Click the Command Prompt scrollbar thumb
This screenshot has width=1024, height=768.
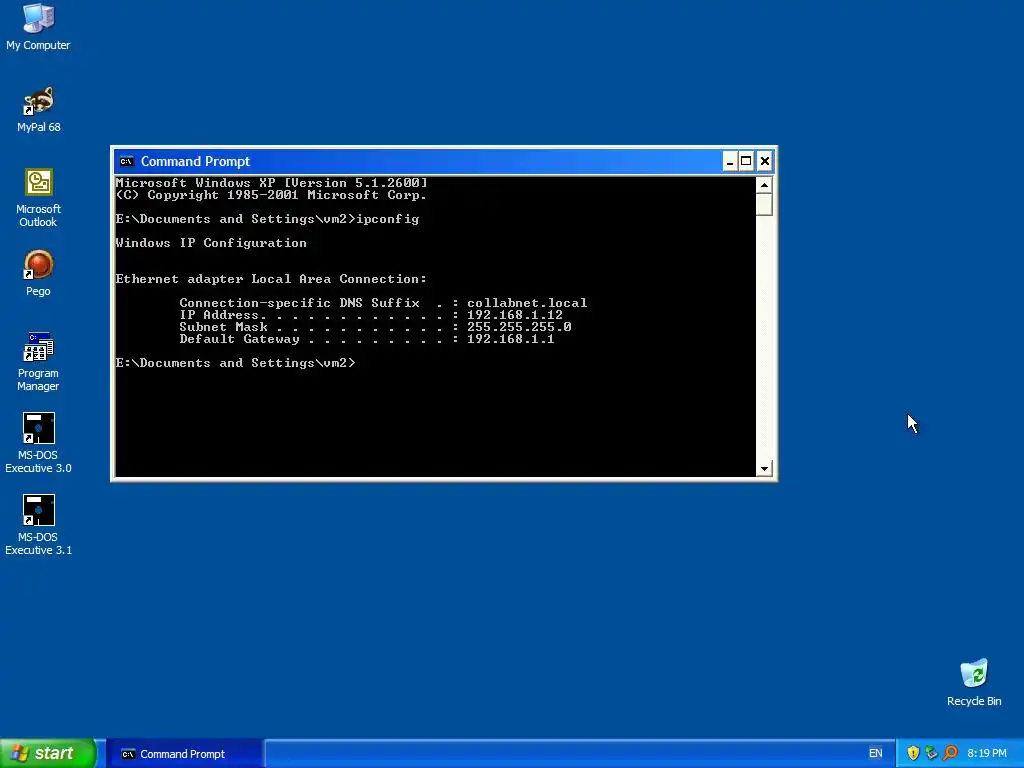tap(764, 204)
